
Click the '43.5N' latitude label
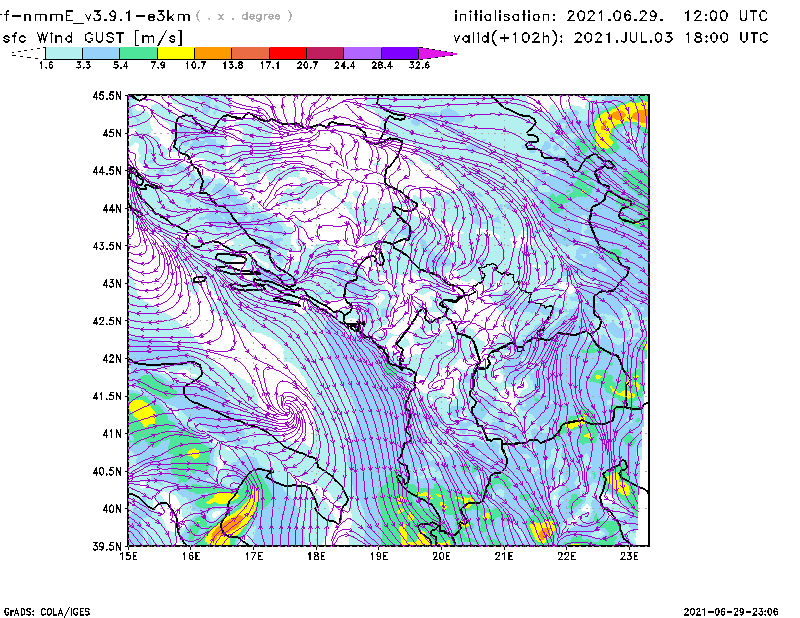click(x=107, y=246)
